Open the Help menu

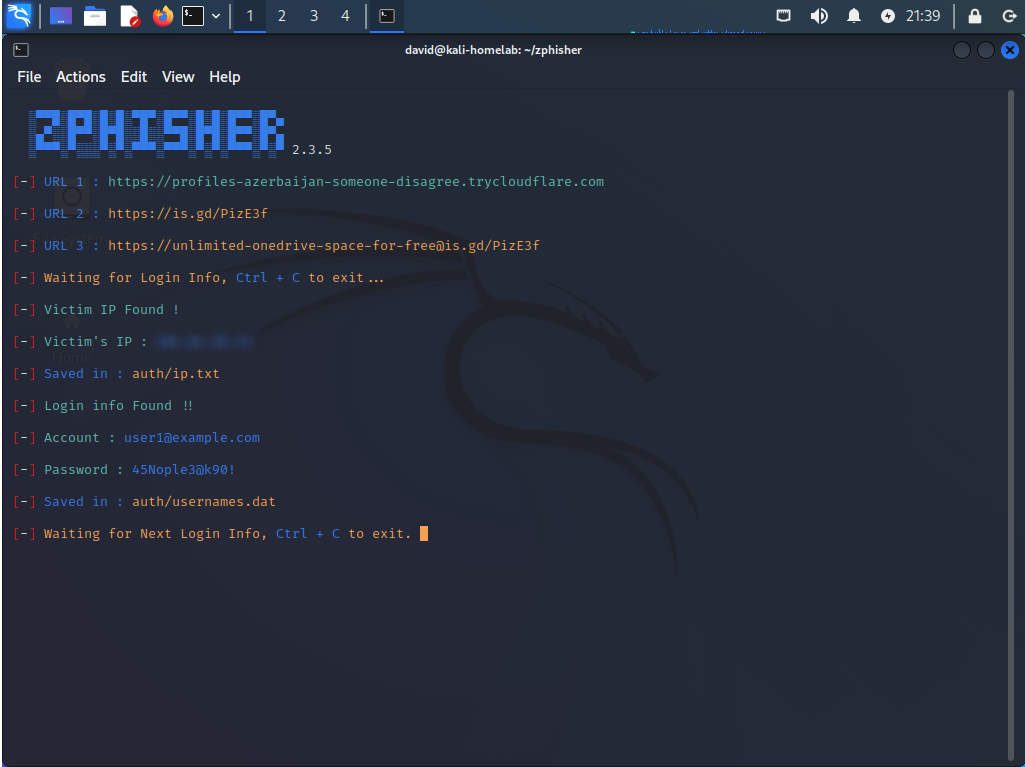[225, 77]
